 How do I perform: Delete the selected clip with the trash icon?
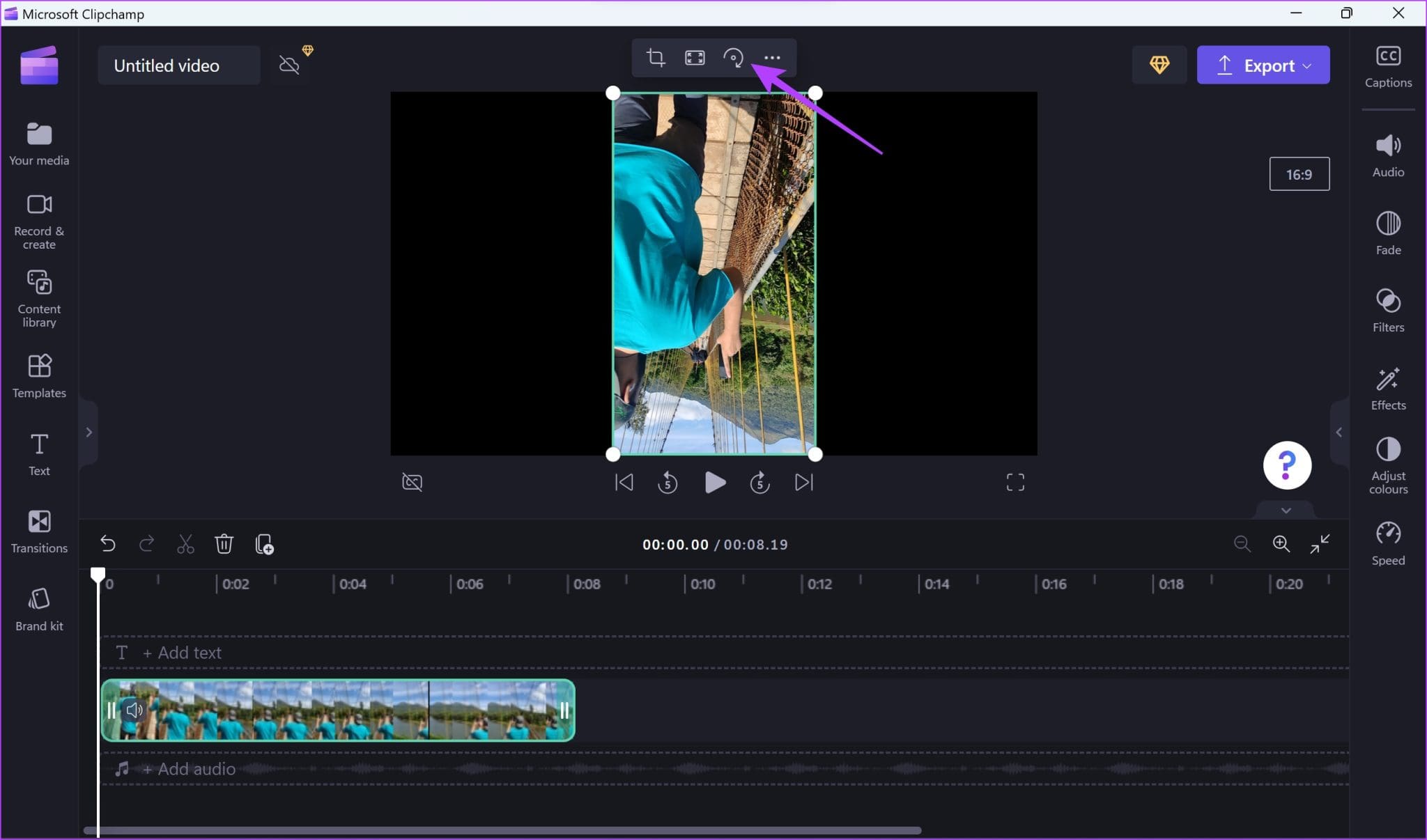[x=224, y=544]
